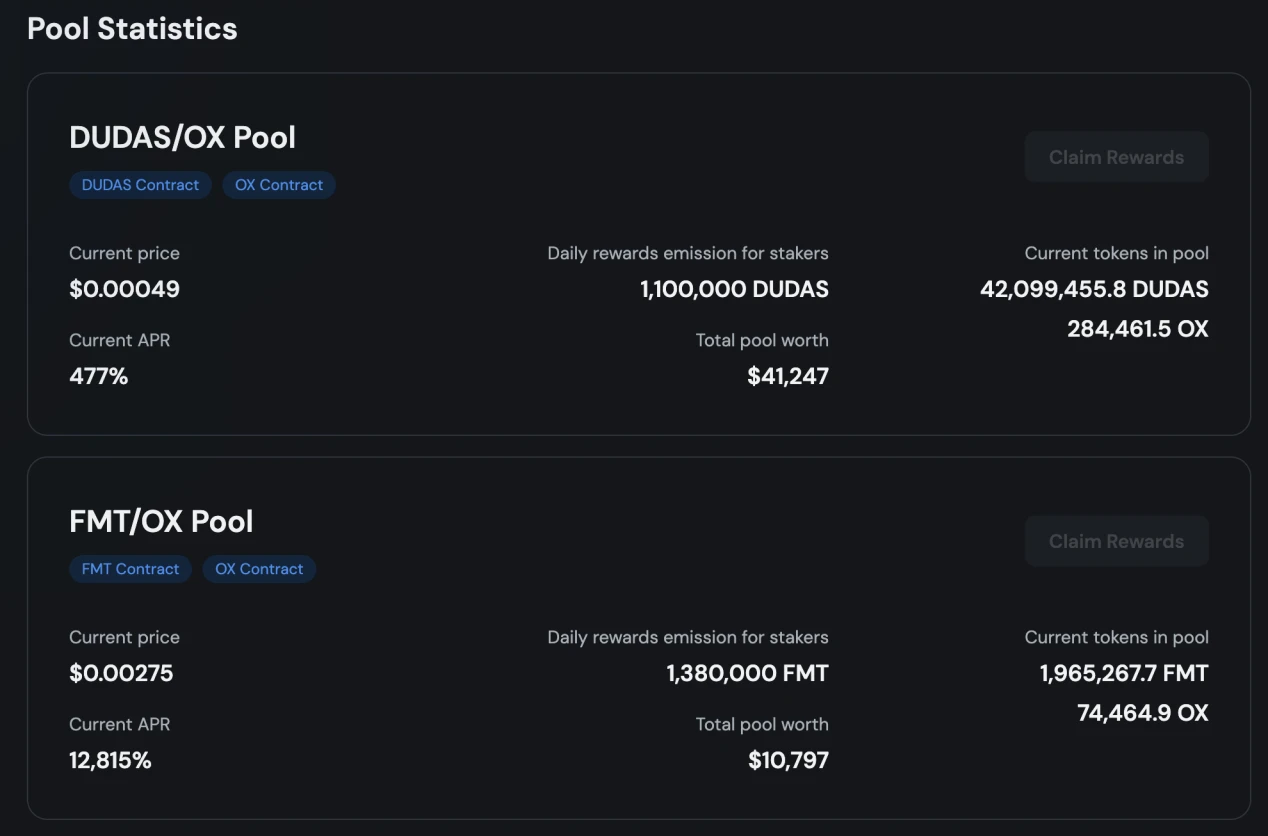Open the DUDAS Contract link
The image size is (1268, 836).
140,185
